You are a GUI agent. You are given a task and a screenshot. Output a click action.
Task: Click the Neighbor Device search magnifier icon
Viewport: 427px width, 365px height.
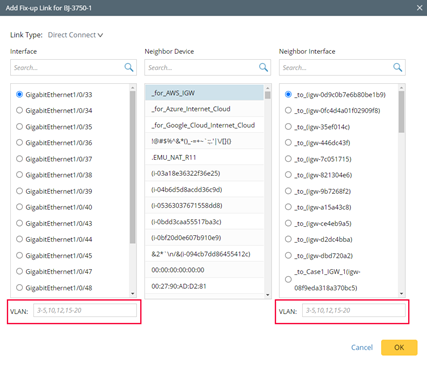coord(263,67)
